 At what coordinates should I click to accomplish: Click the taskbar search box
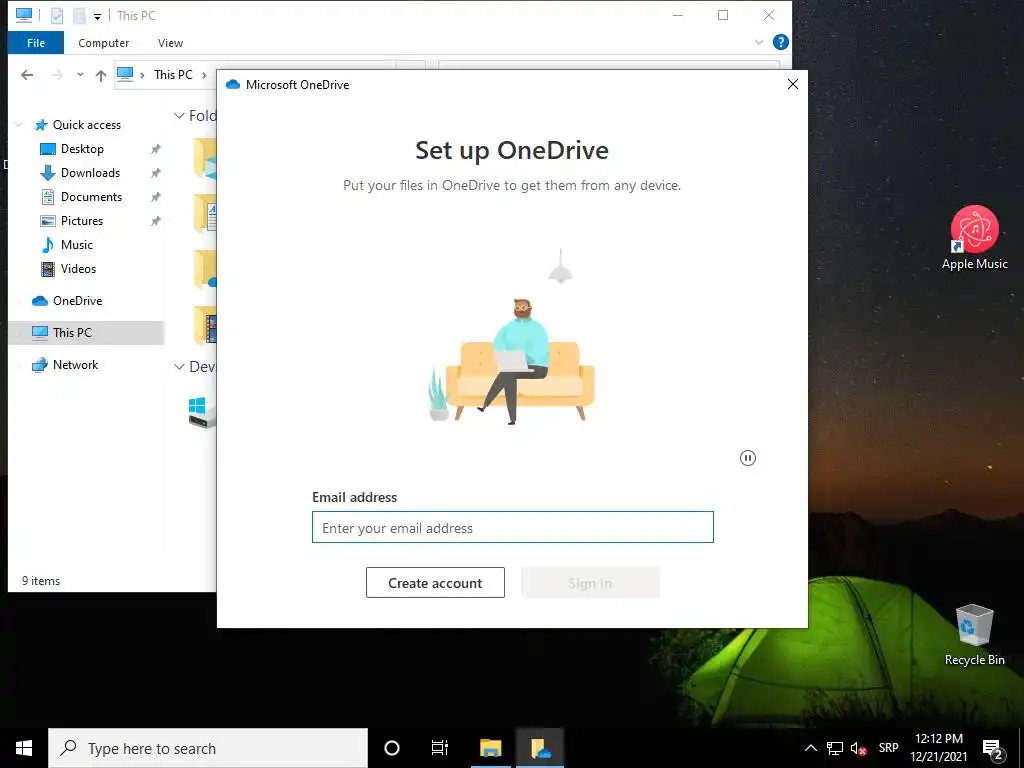pyautogui.click(x=208, y=748)
